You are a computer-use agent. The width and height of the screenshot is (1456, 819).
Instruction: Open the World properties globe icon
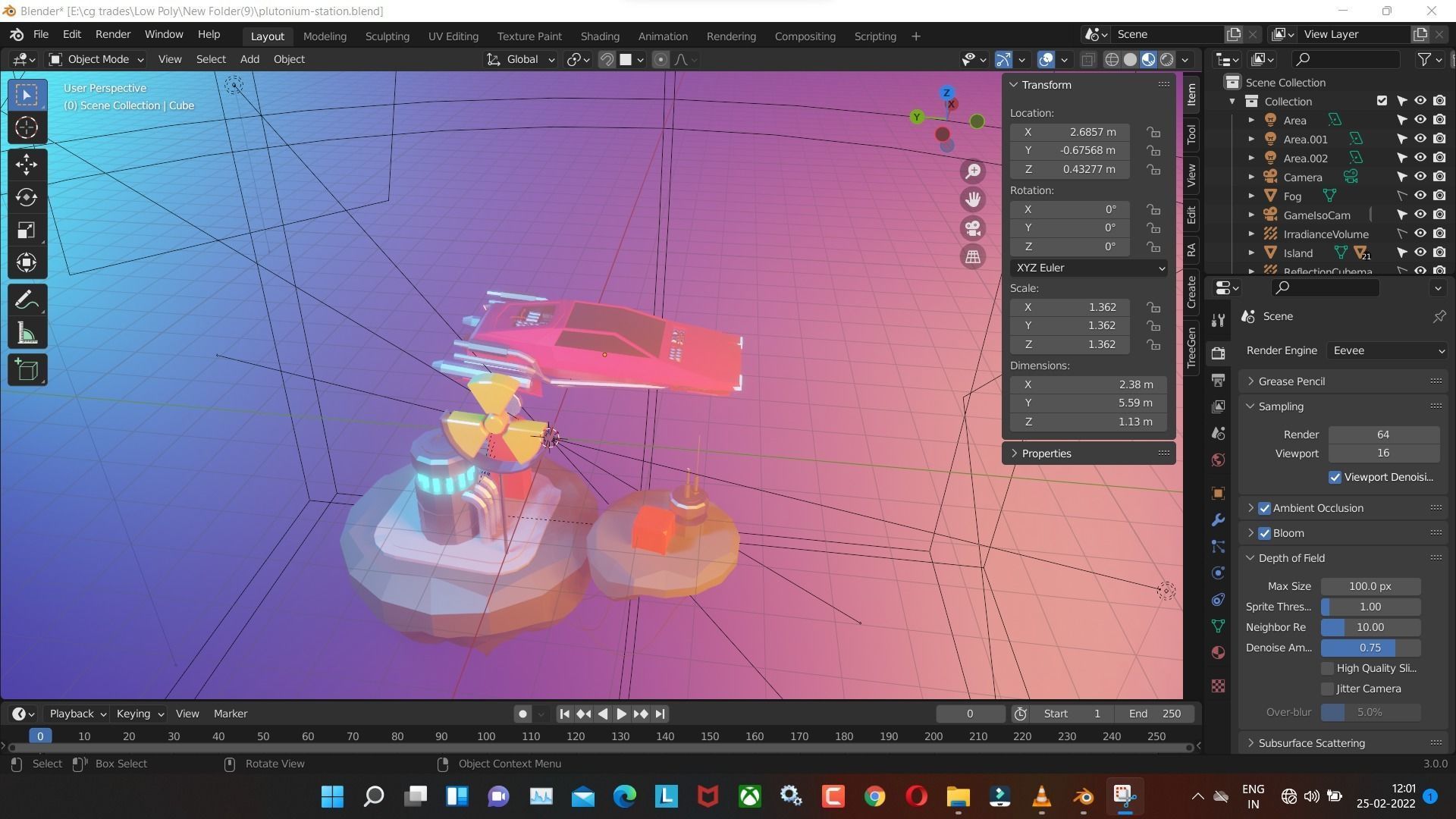(1218, 460)
